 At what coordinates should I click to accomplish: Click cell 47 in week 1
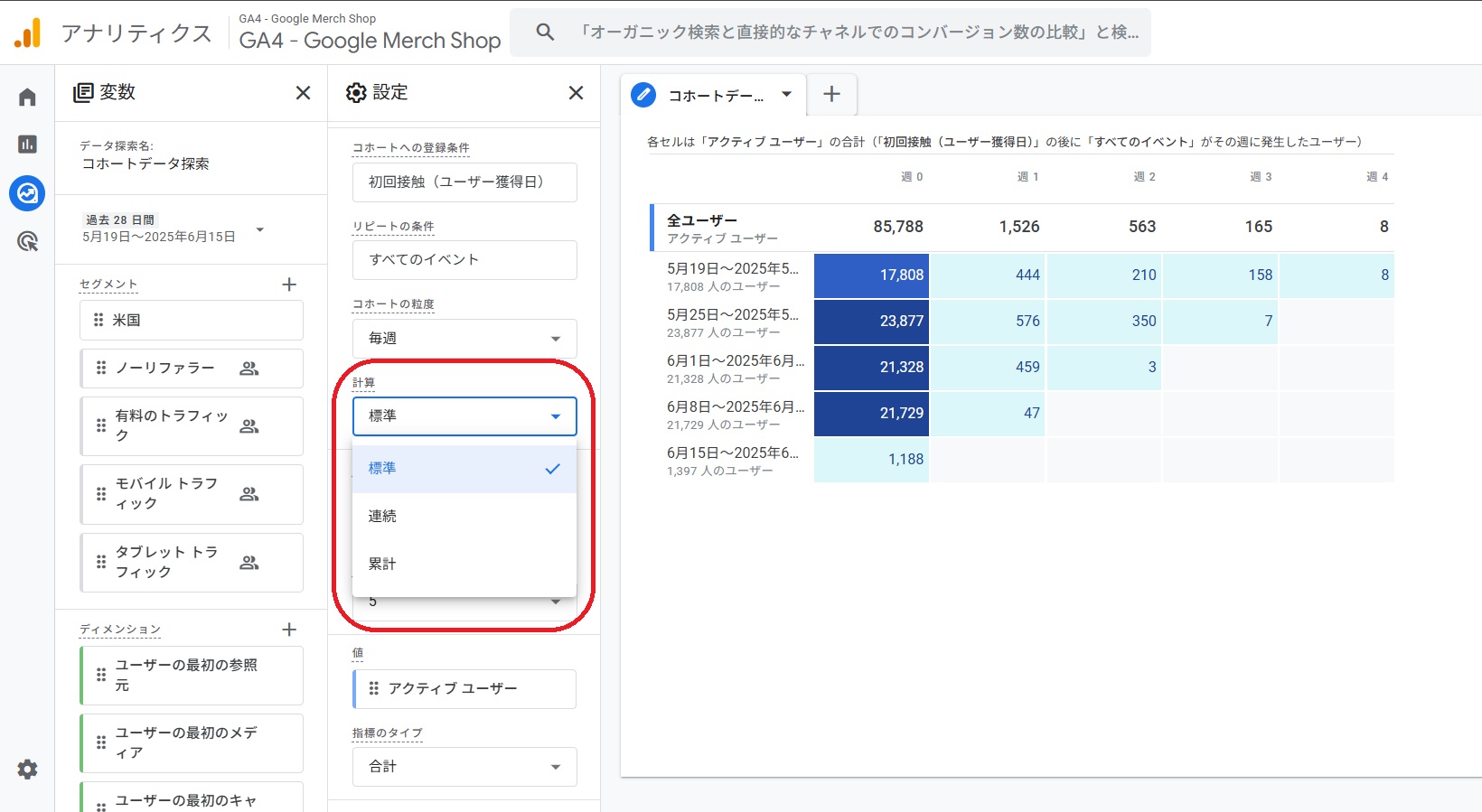click(988, 414)
